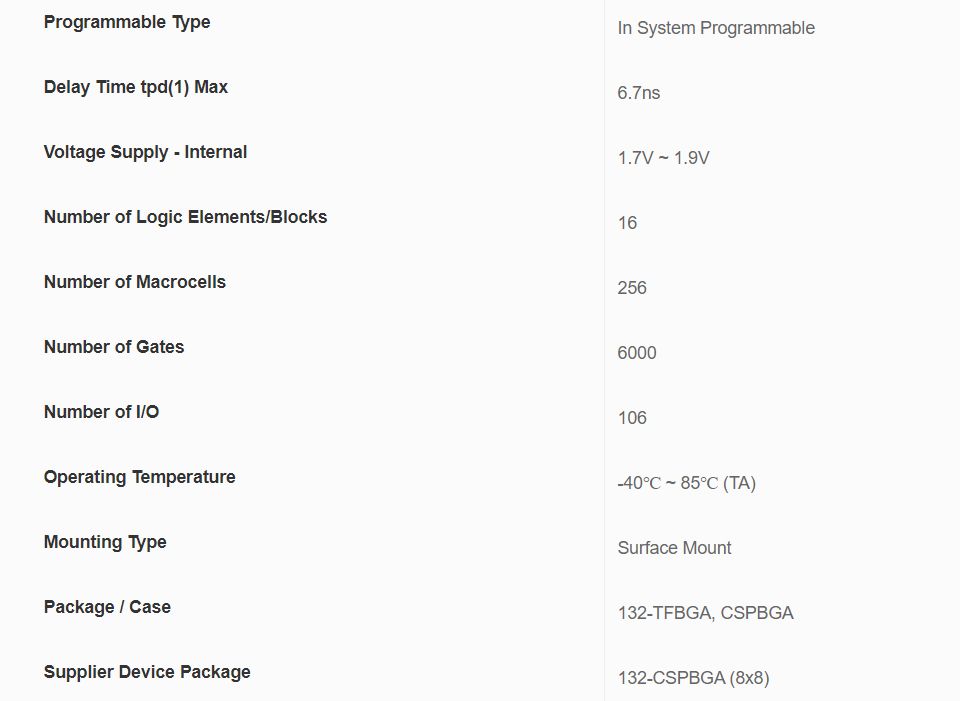Select the 1.7V ~ 1.9V value

pyautogui.click(x=664, y=158)
